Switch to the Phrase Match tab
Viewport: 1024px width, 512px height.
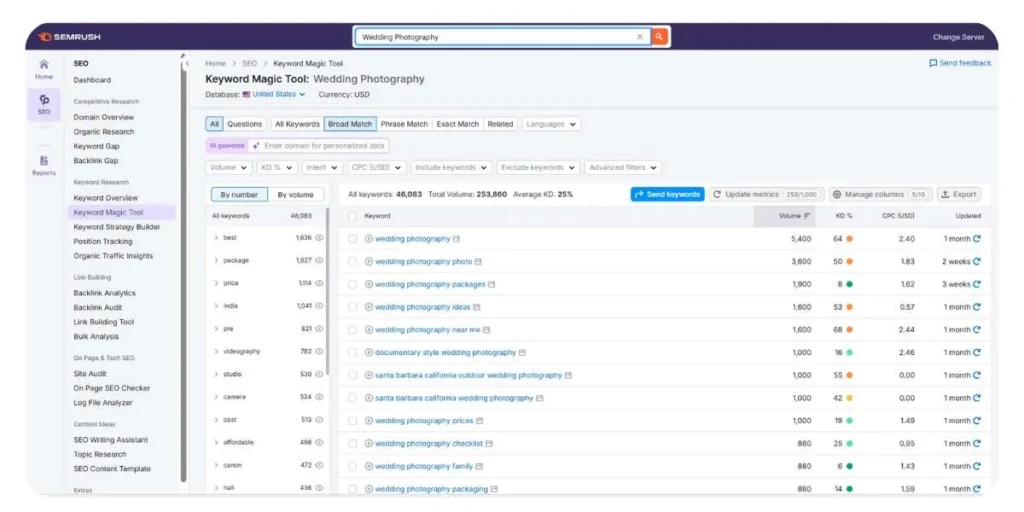click(404, 124)
